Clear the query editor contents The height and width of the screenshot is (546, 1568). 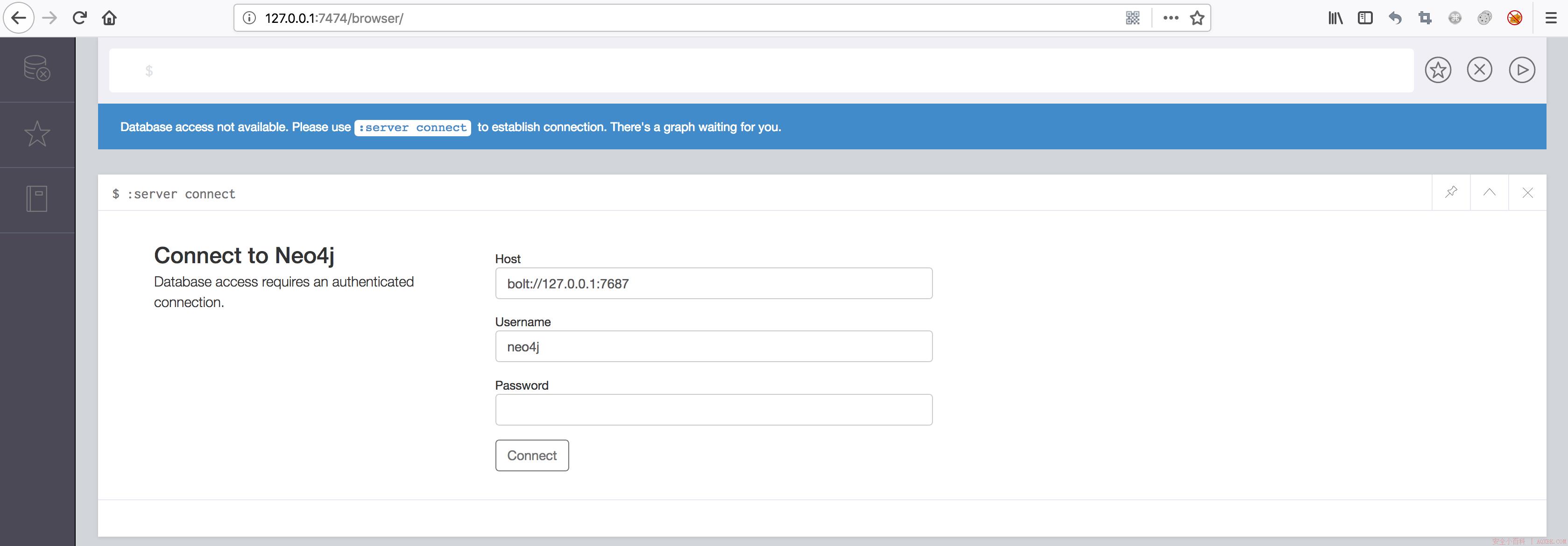click(x=1480, y=70)
